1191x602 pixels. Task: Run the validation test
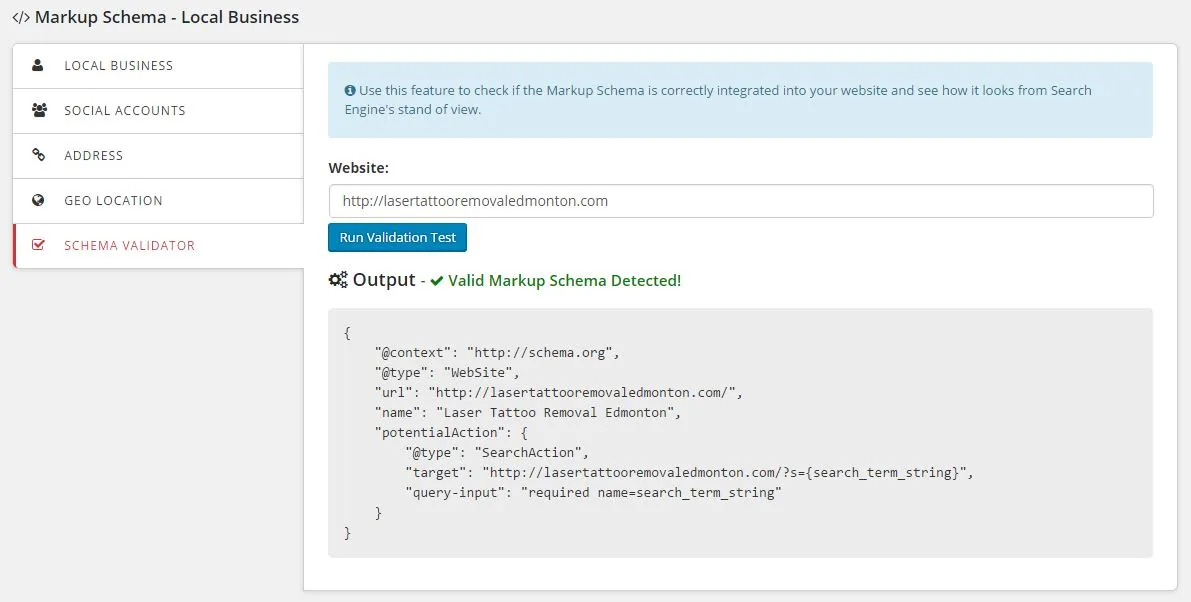pyautogui.click(x=397, y=237)
